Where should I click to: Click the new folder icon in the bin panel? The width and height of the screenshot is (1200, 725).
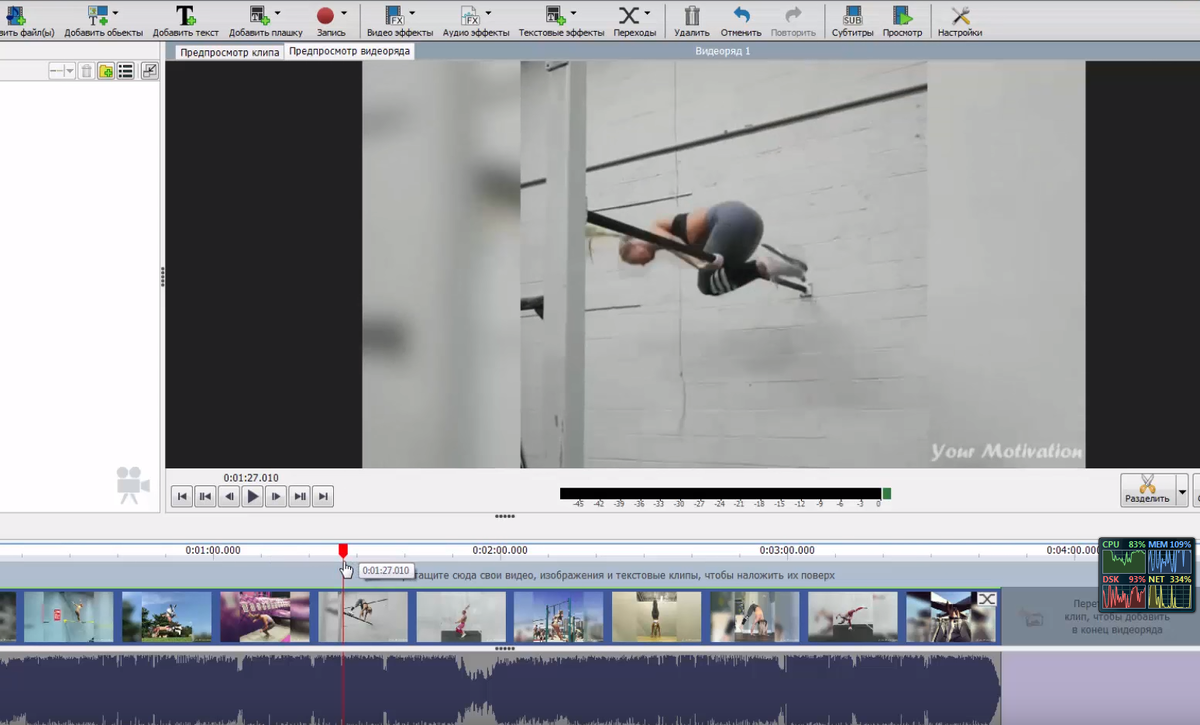(106, 71)
